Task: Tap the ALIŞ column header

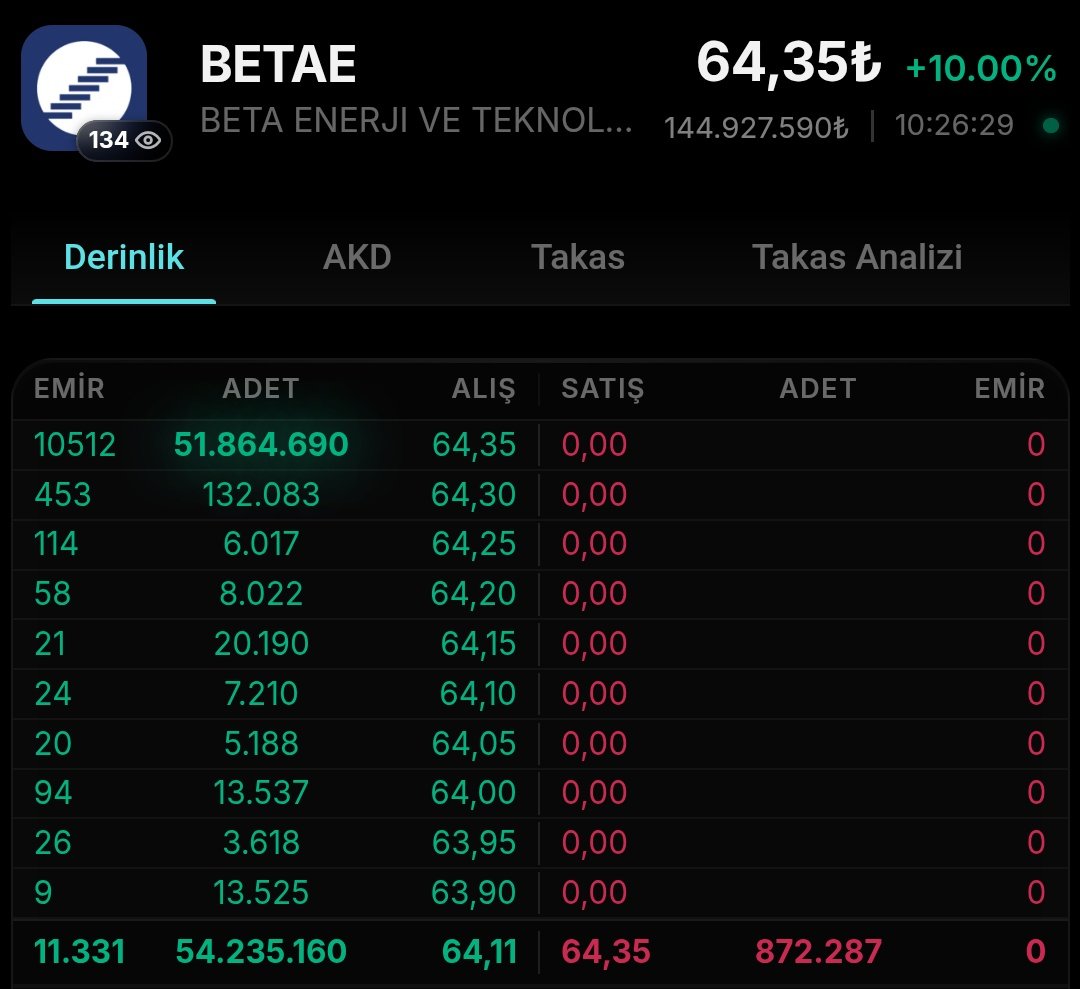Action: (x=484, y=389)
